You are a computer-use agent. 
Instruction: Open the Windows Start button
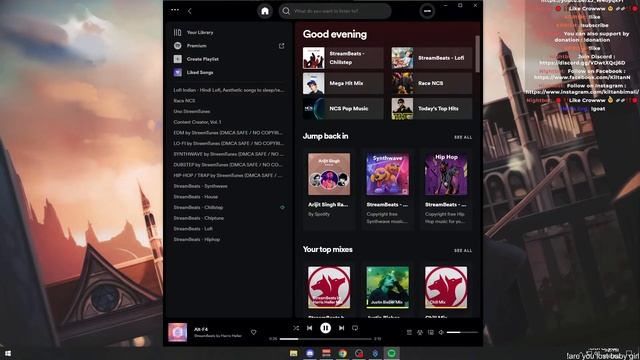point(7,353)
